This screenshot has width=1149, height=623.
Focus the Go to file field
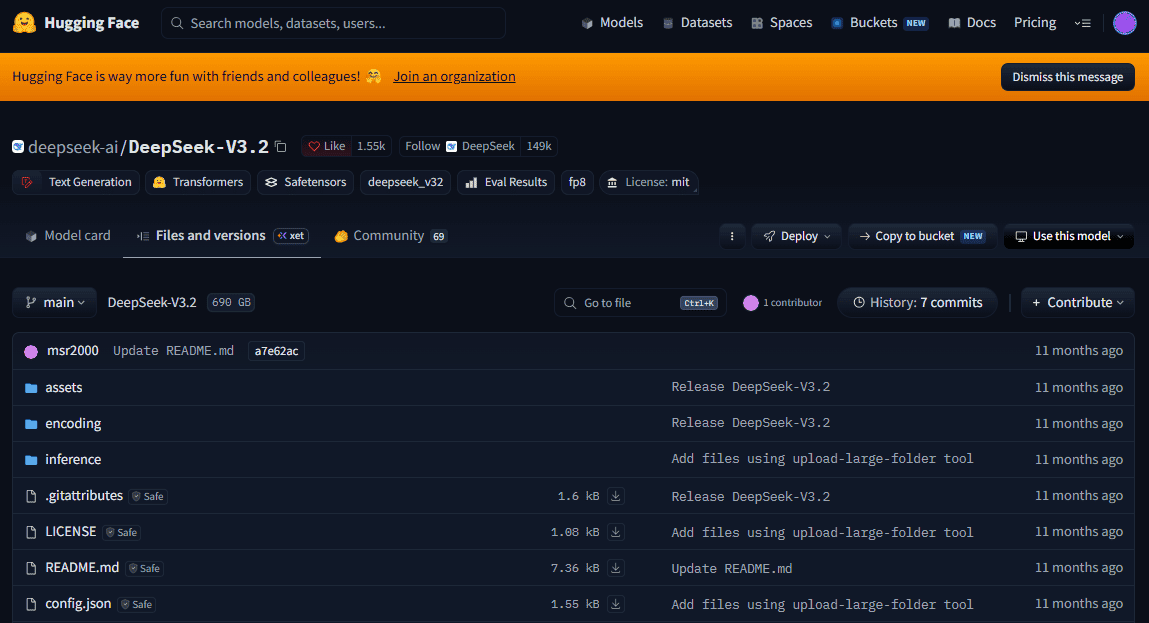[x=640, y=303]
